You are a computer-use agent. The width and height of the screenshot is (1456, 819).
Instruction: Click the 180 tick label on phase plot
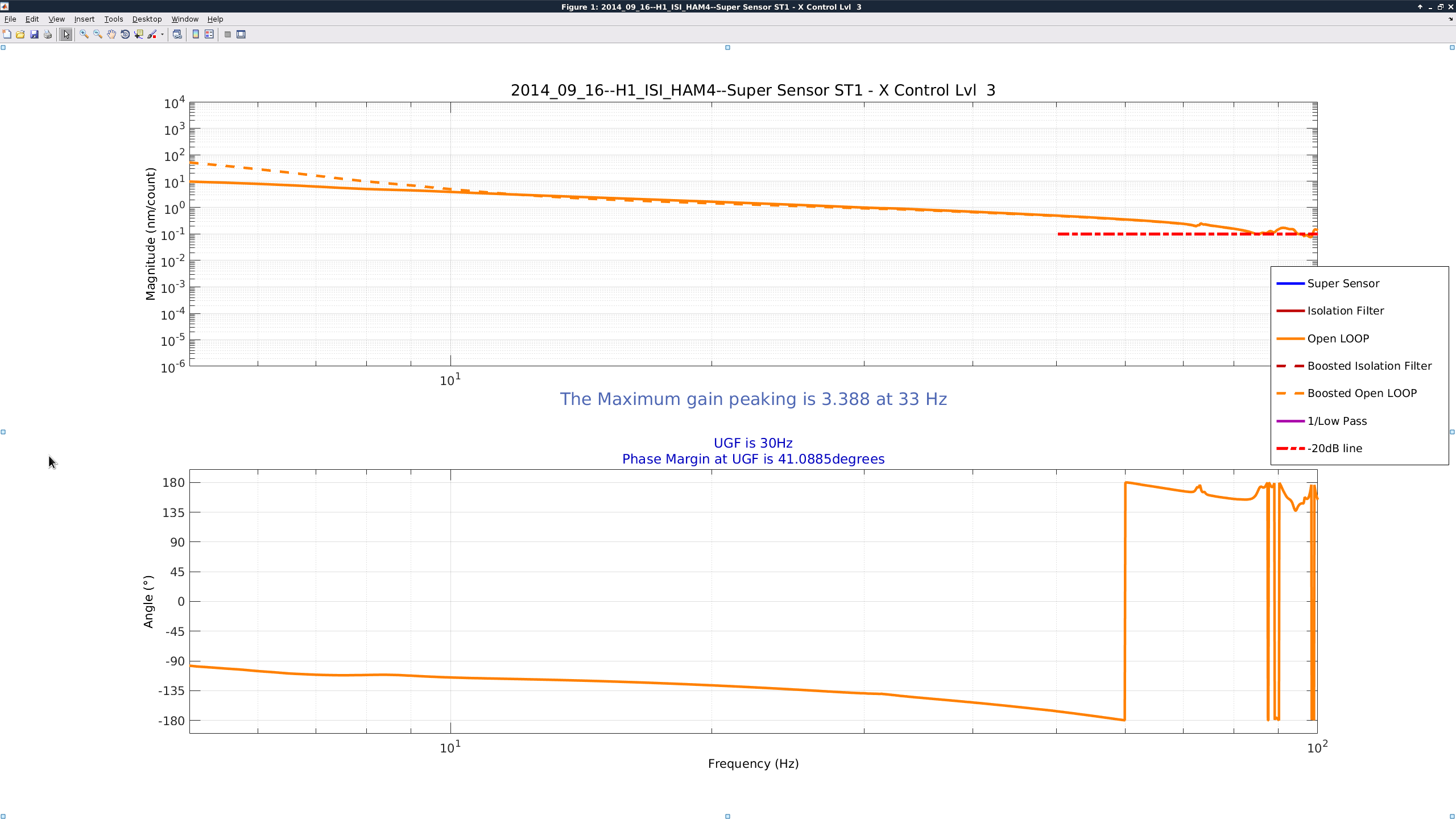point(173,483)
